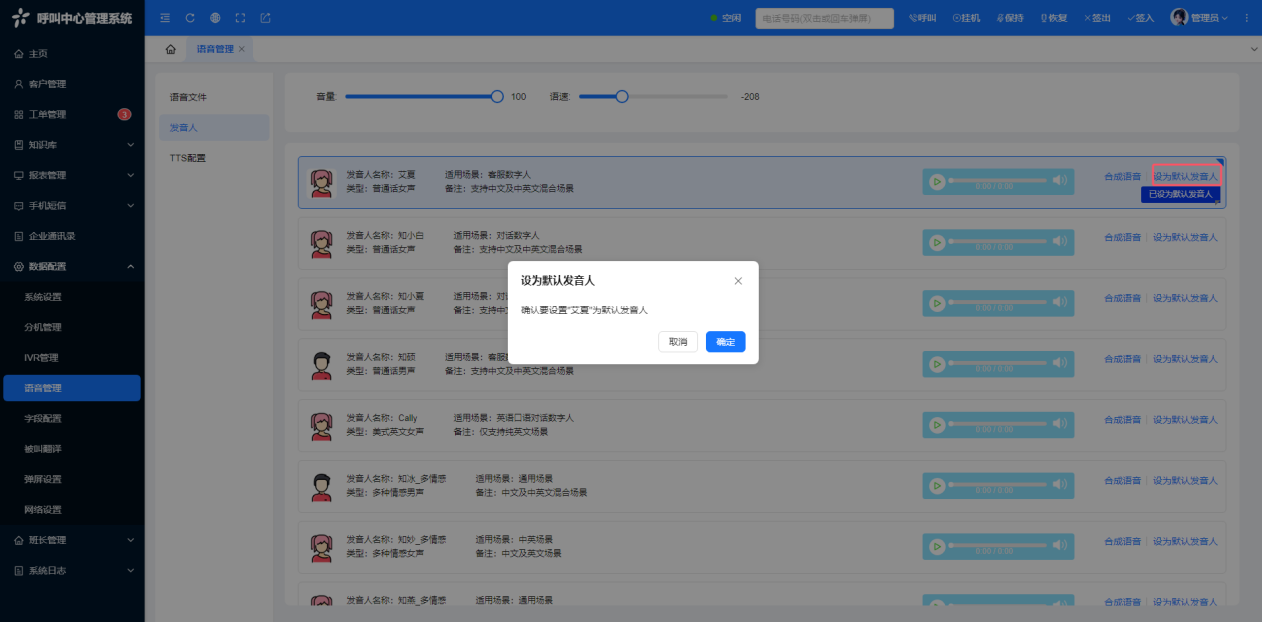Click the 语速 speed slider handle
Screen dimensions: 1262x622
click(x=622, y=97)
